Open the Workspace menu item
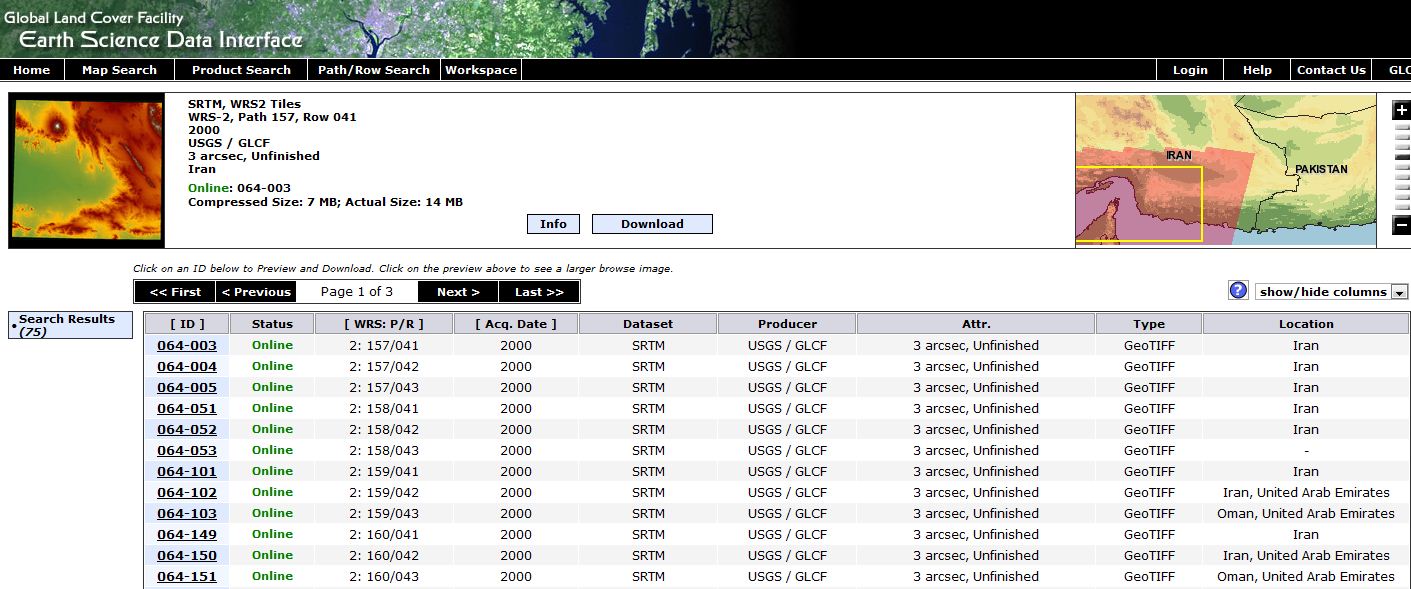This screenshot has height=589, width=1411. [481, 70]
